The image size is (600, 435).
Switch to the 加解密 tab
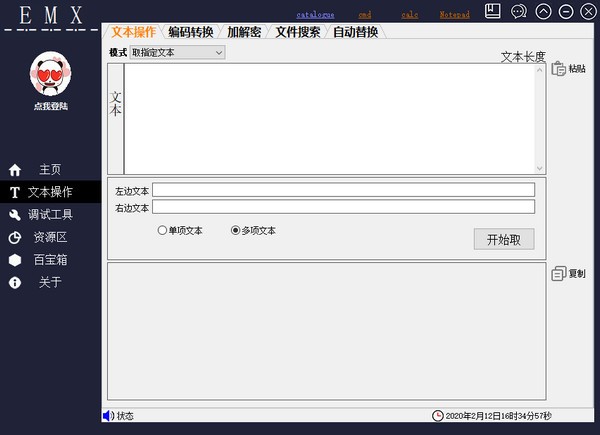coord(243,32)
